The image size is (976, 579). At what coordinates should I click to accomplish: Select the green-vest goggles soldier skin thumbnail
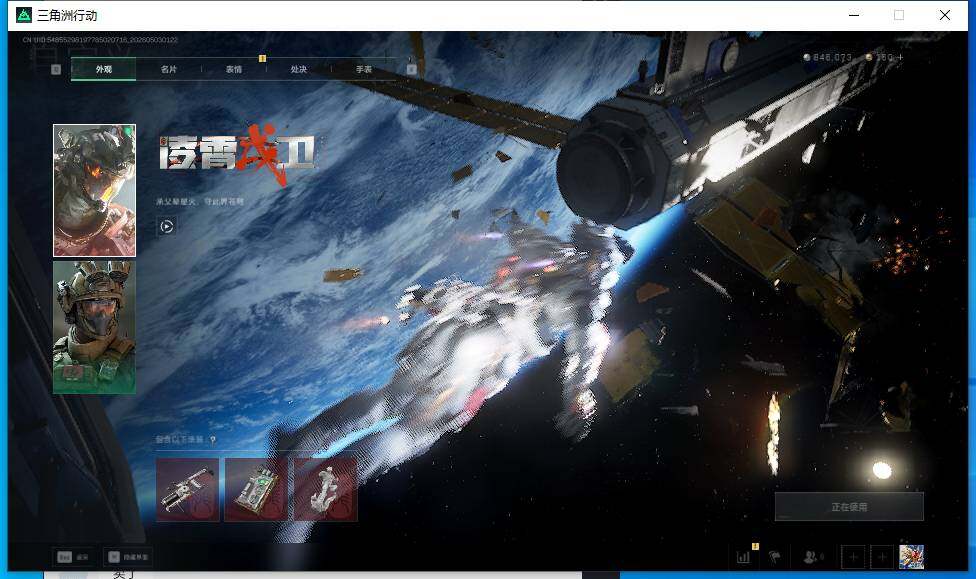coord(95,327)
